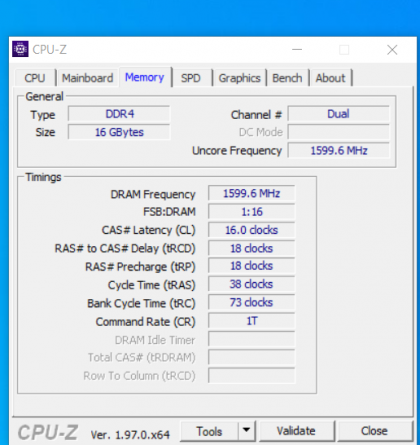Click the empty Row To Column field
This screenshot has width=420, height=445.
point(252,376)
